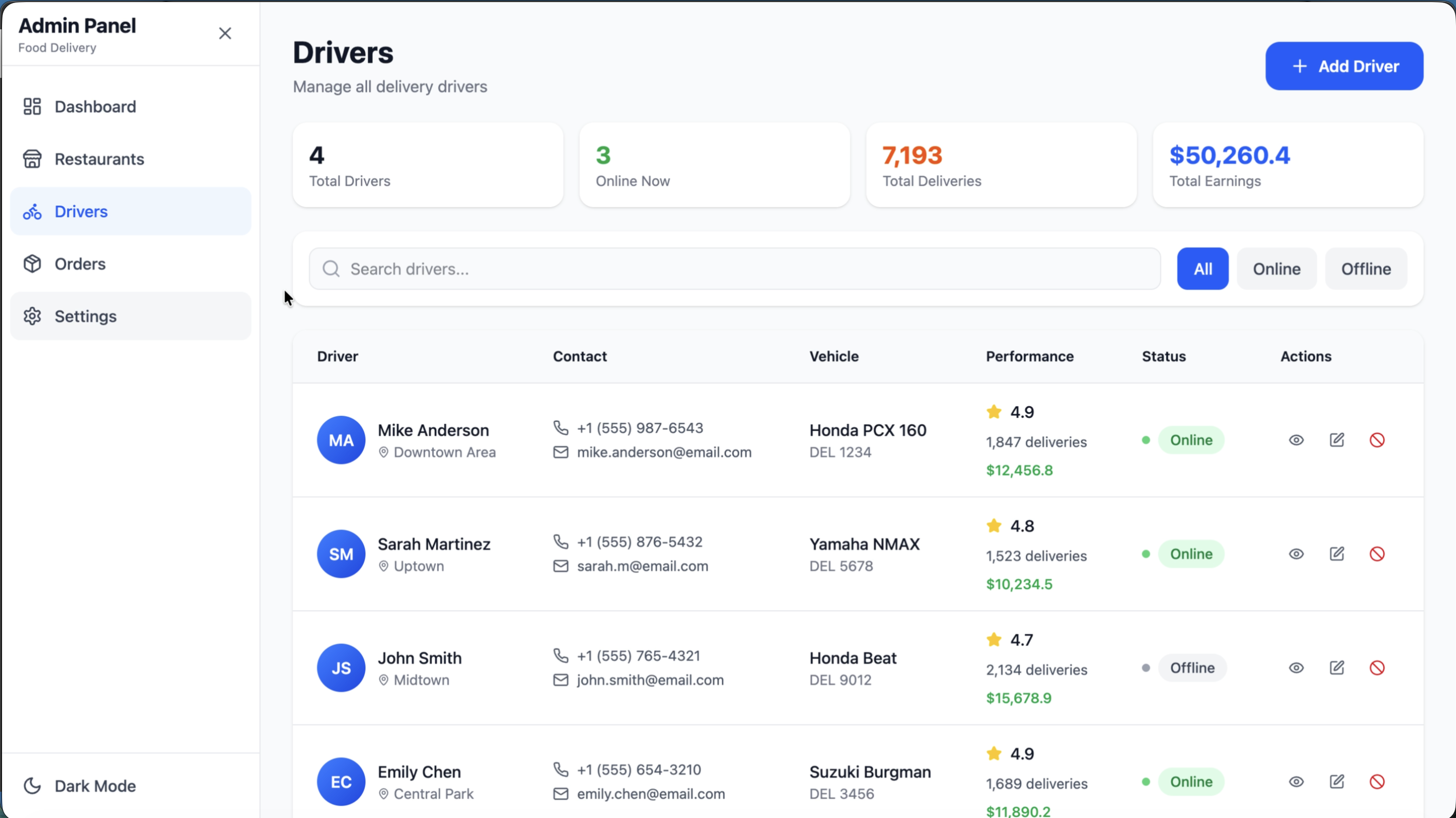Image resolution: width=1456 pixels, height=818 pixels.
Task: Click Emily Chen's email envelope icon
Action: tap(561, 794)
